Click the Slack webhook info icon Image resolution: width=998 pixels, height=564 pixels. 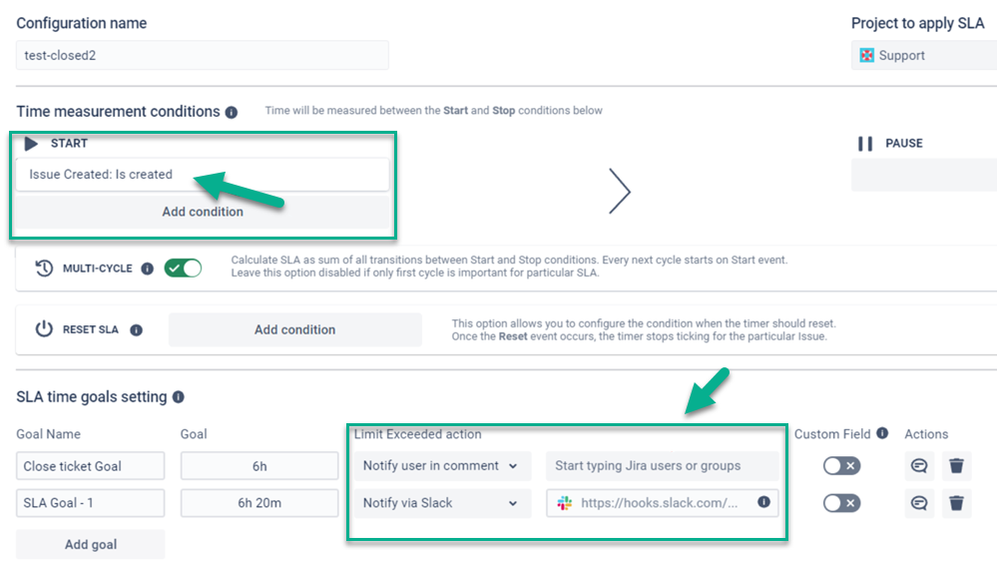764,502
